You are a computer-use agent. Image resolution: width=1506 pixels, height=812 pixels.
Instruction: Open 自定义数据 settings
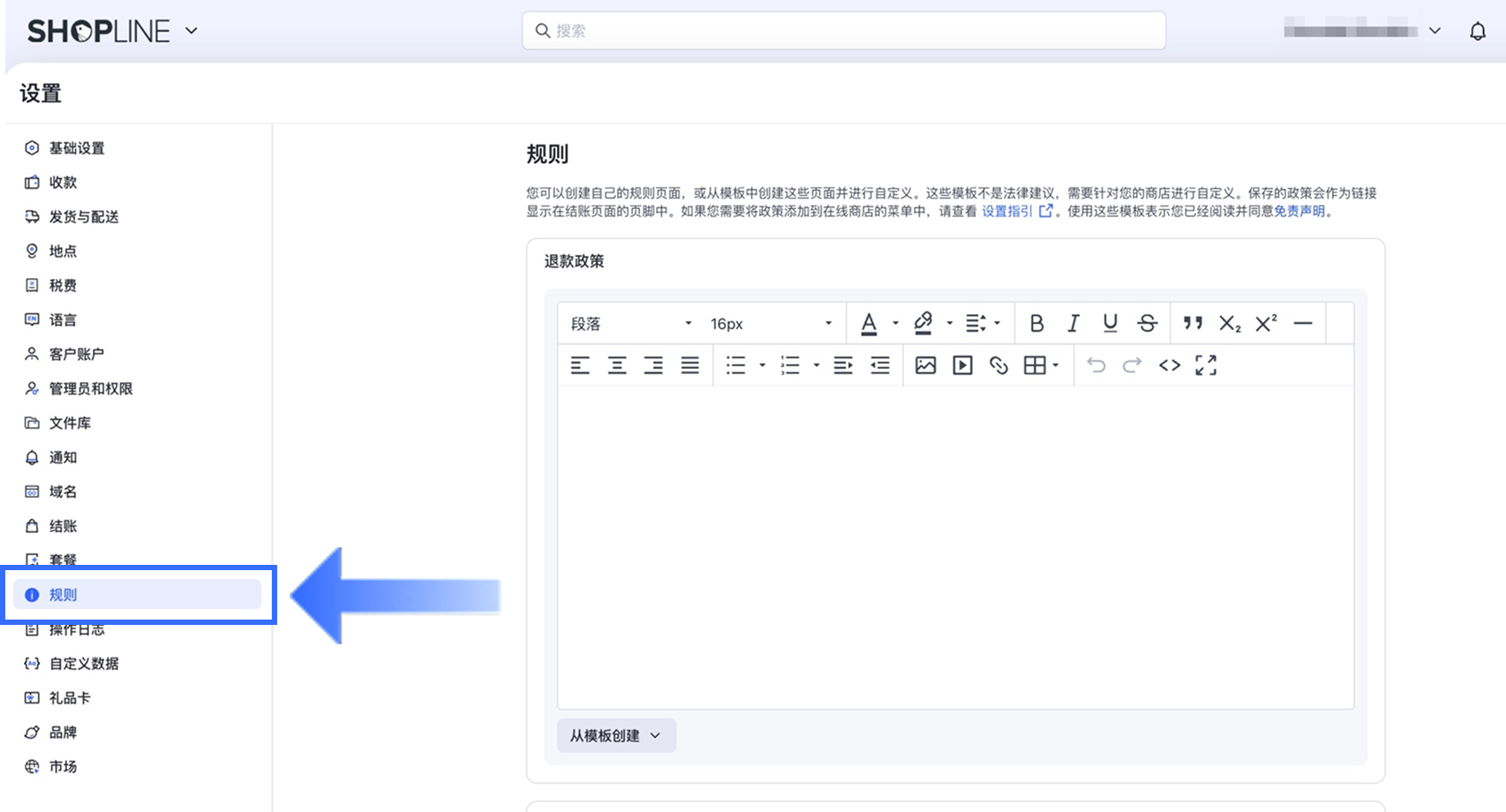(84, 664)
